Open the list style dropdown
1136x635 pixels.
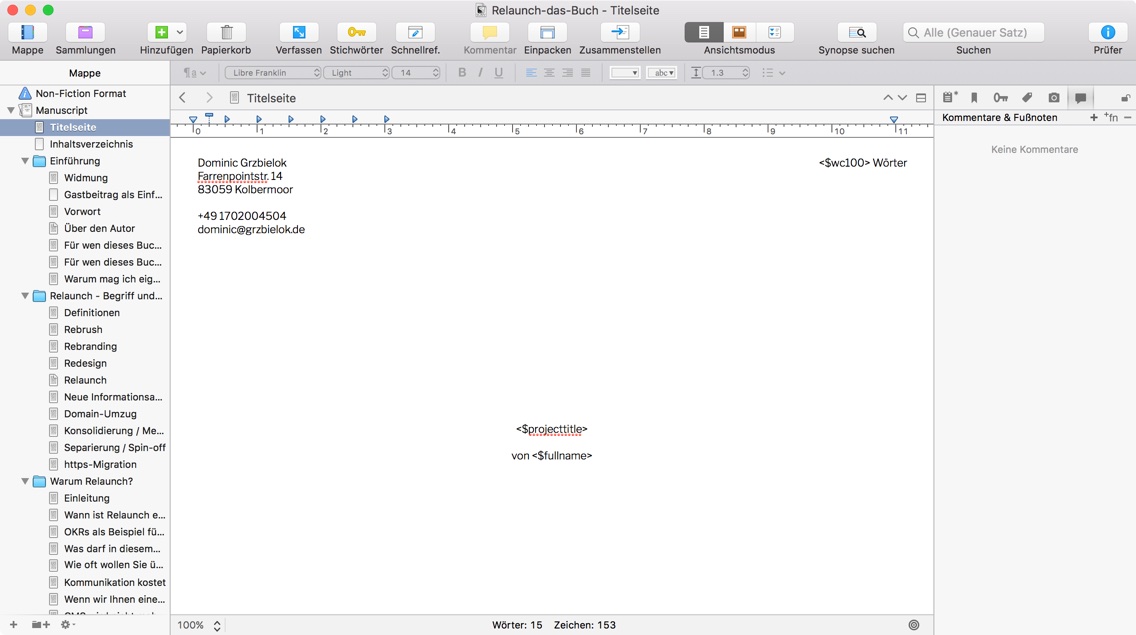[x=774, y=72]
